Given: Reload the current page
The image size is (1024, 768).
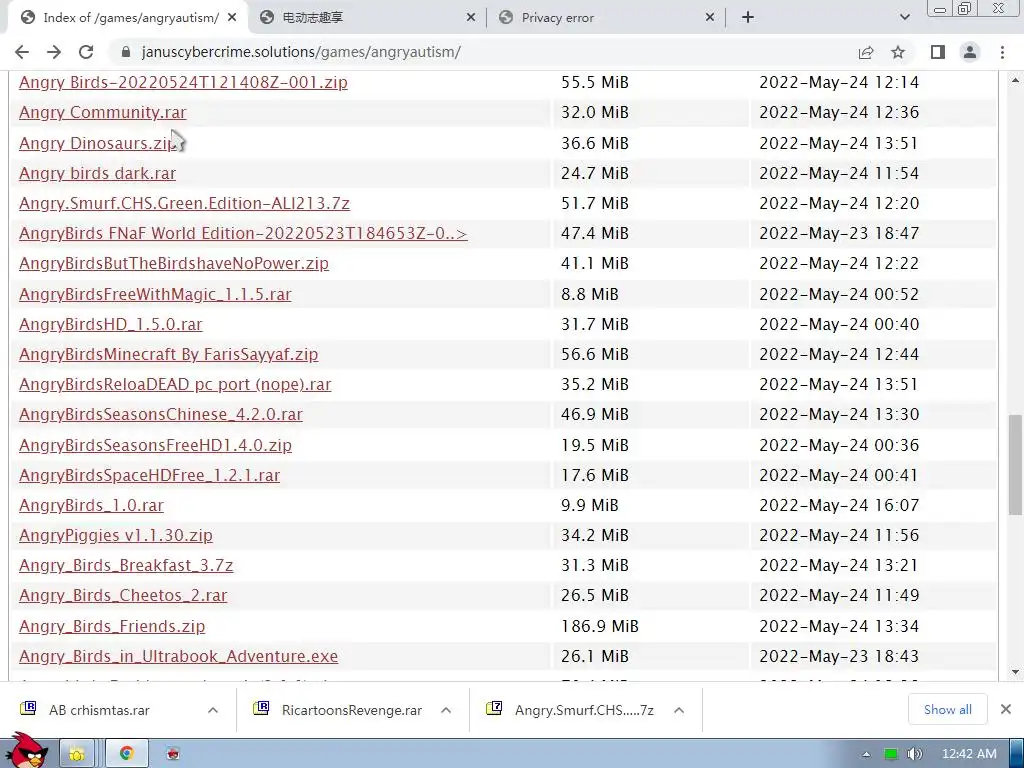Looking at the screenshot, I should point(86,52).
